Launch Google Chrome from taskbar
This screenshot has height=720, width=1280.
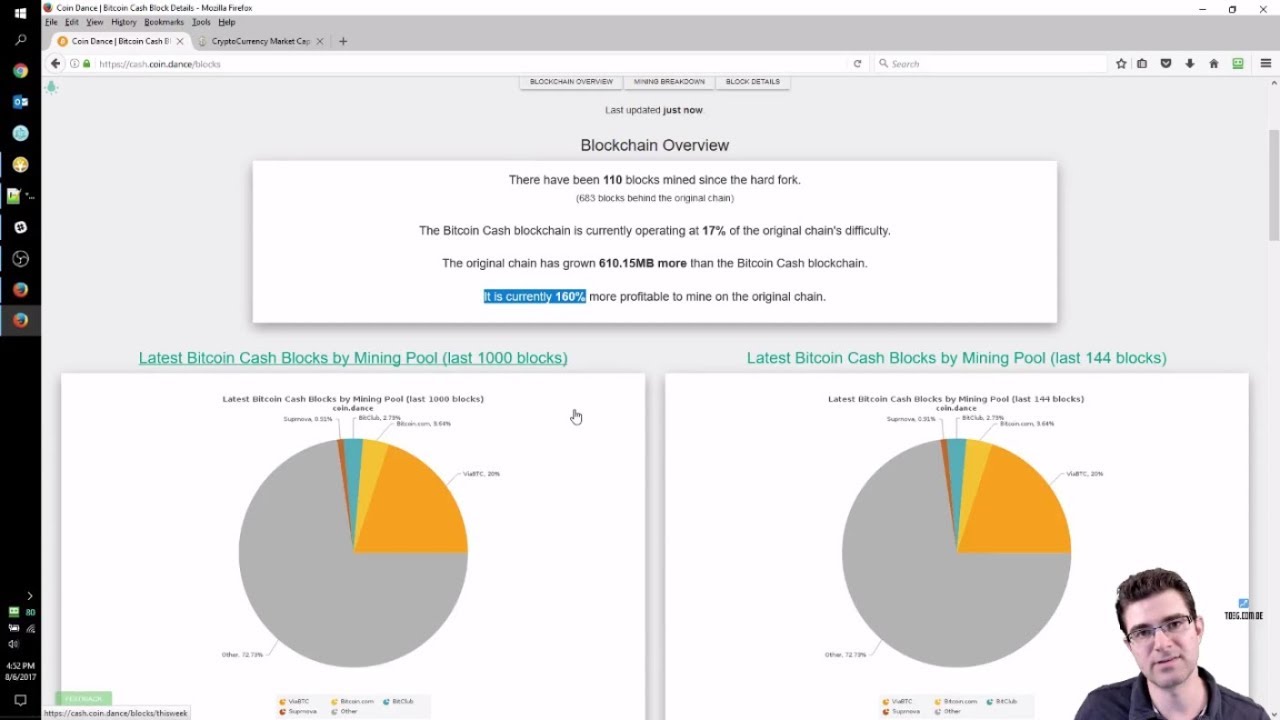20,71
